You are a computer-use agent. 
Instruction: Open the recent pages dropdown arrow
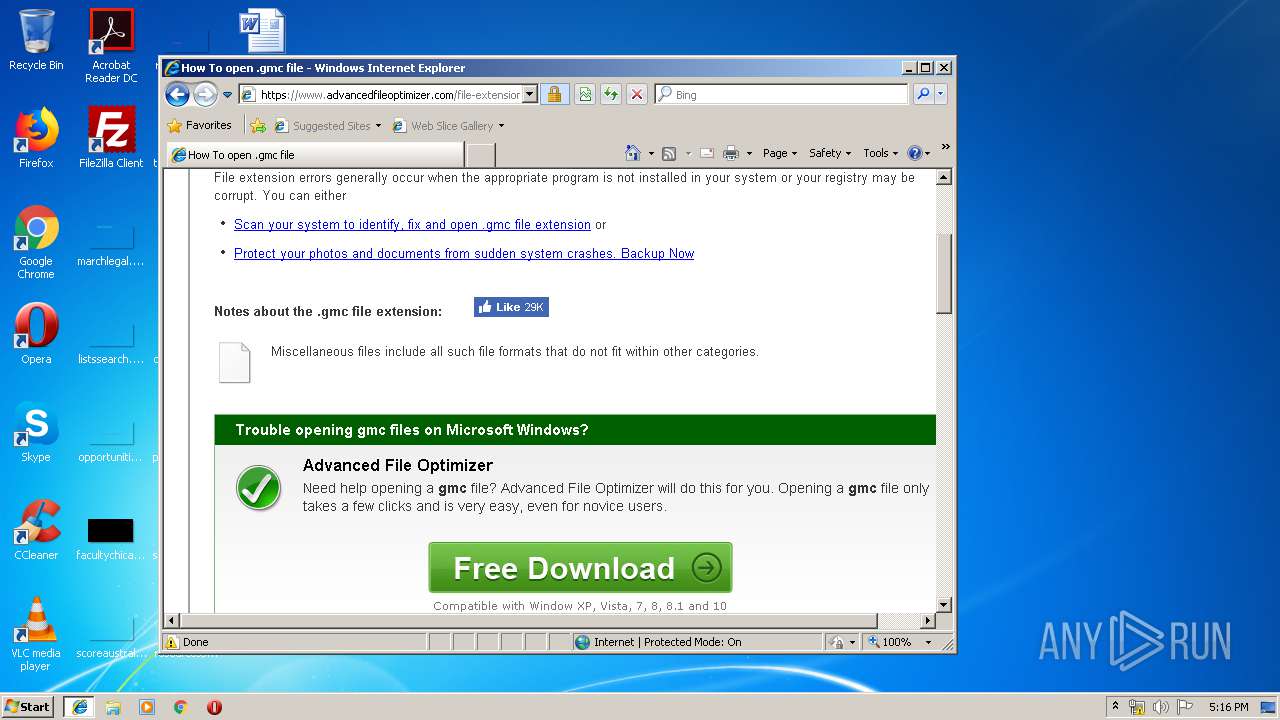click(x=227, y=95)
